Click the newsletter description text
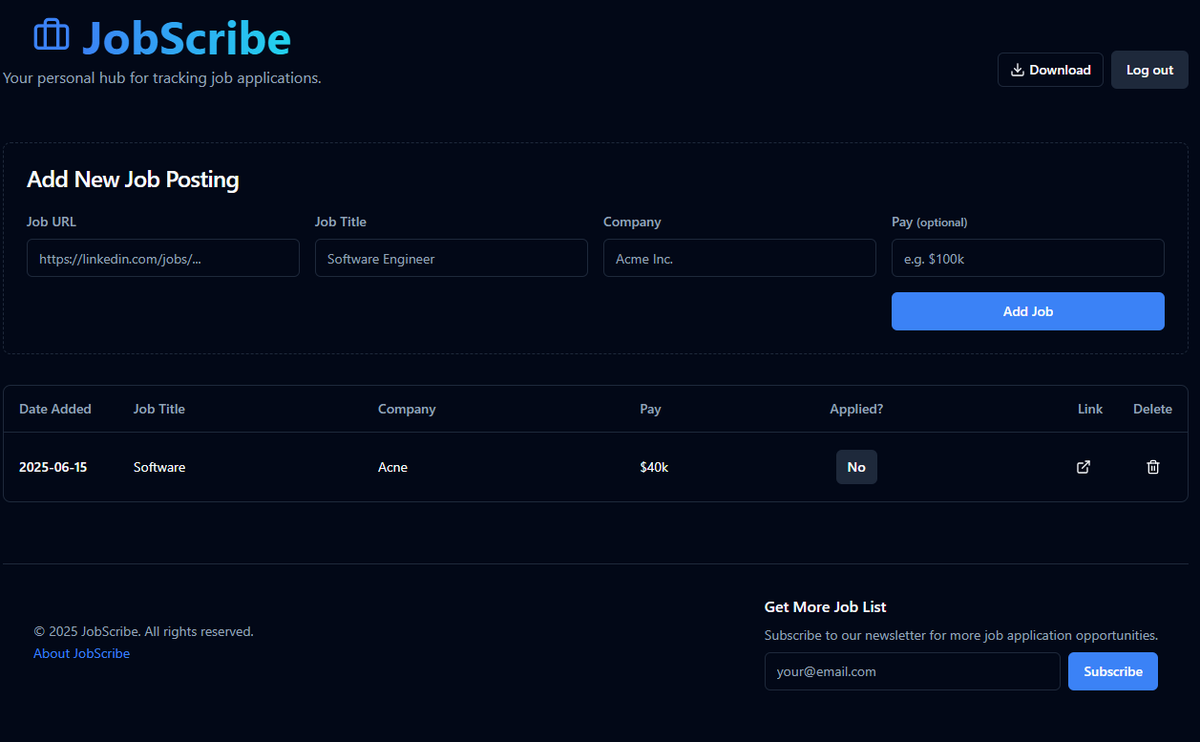This screenshot has width=1200, height=742. [961, 635]
